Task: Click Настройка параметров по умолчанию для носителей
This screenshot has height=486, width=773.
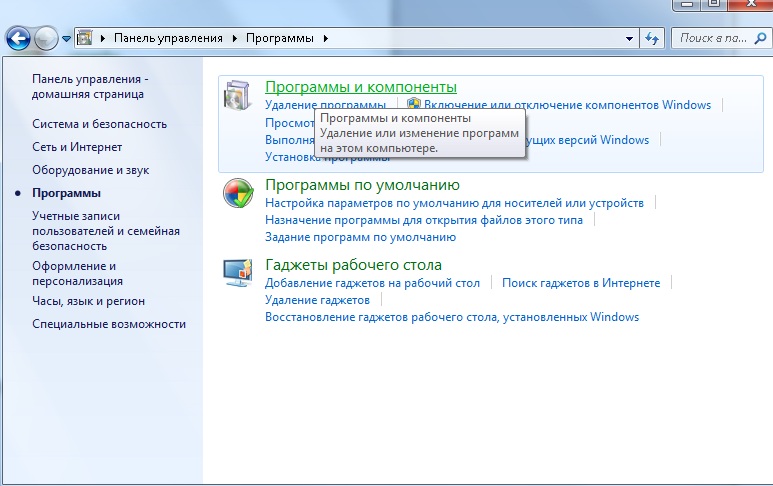Action: 455,203
